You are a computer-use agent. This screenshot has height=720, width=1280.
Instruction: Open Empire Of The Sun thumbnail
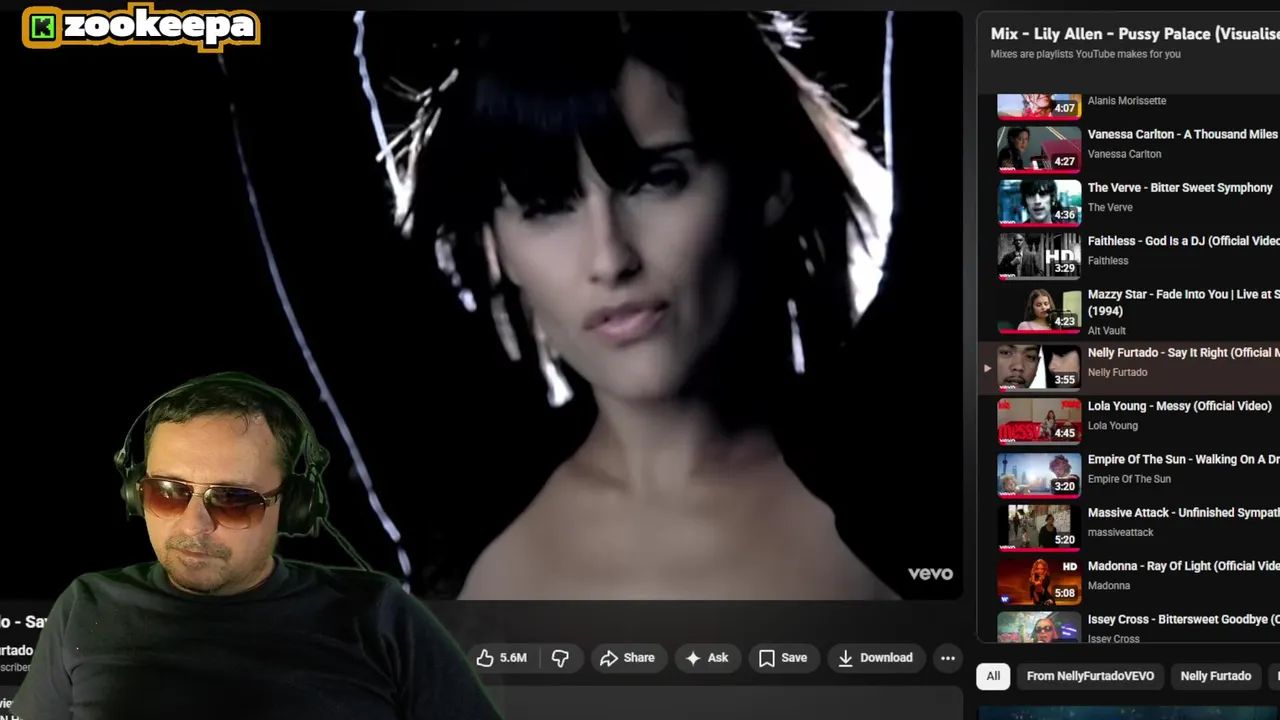pyautogui.click(x=1039, y=475)
